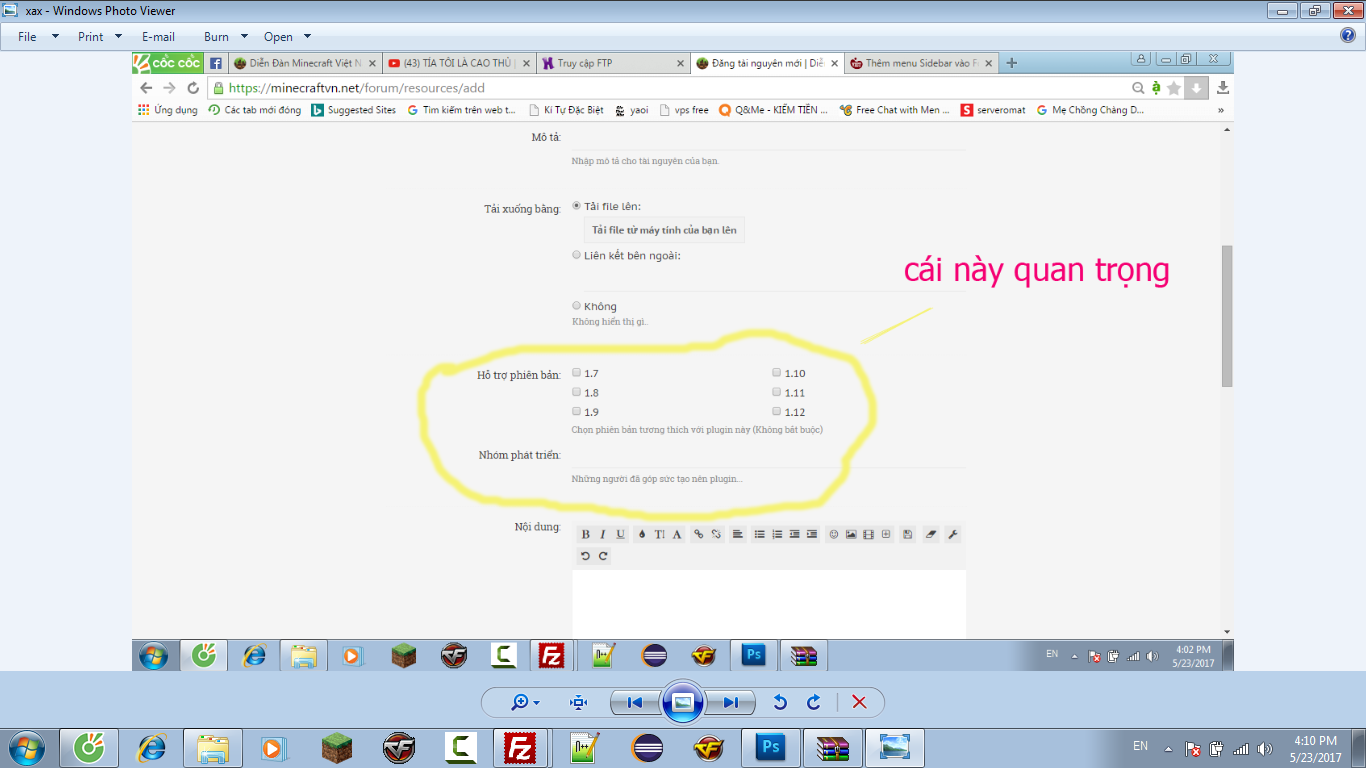Insert a link with the chain icon
Image resolution: width=1366 pixels, height=768 pixels.
coord(699,534)
